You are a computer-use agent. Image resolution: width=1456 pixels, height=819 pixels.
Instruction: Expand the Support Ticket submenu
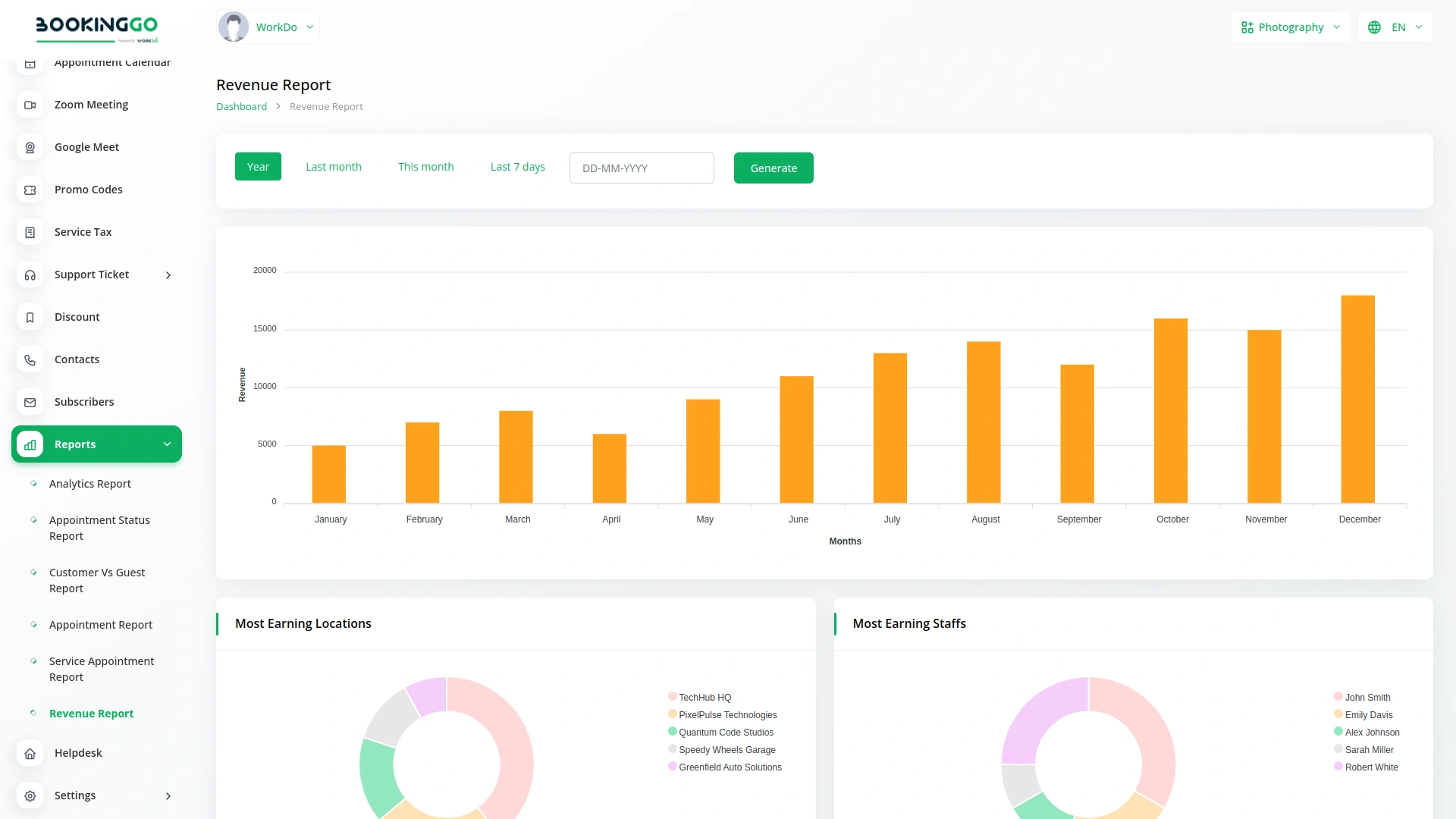click(x=168, y=275)
